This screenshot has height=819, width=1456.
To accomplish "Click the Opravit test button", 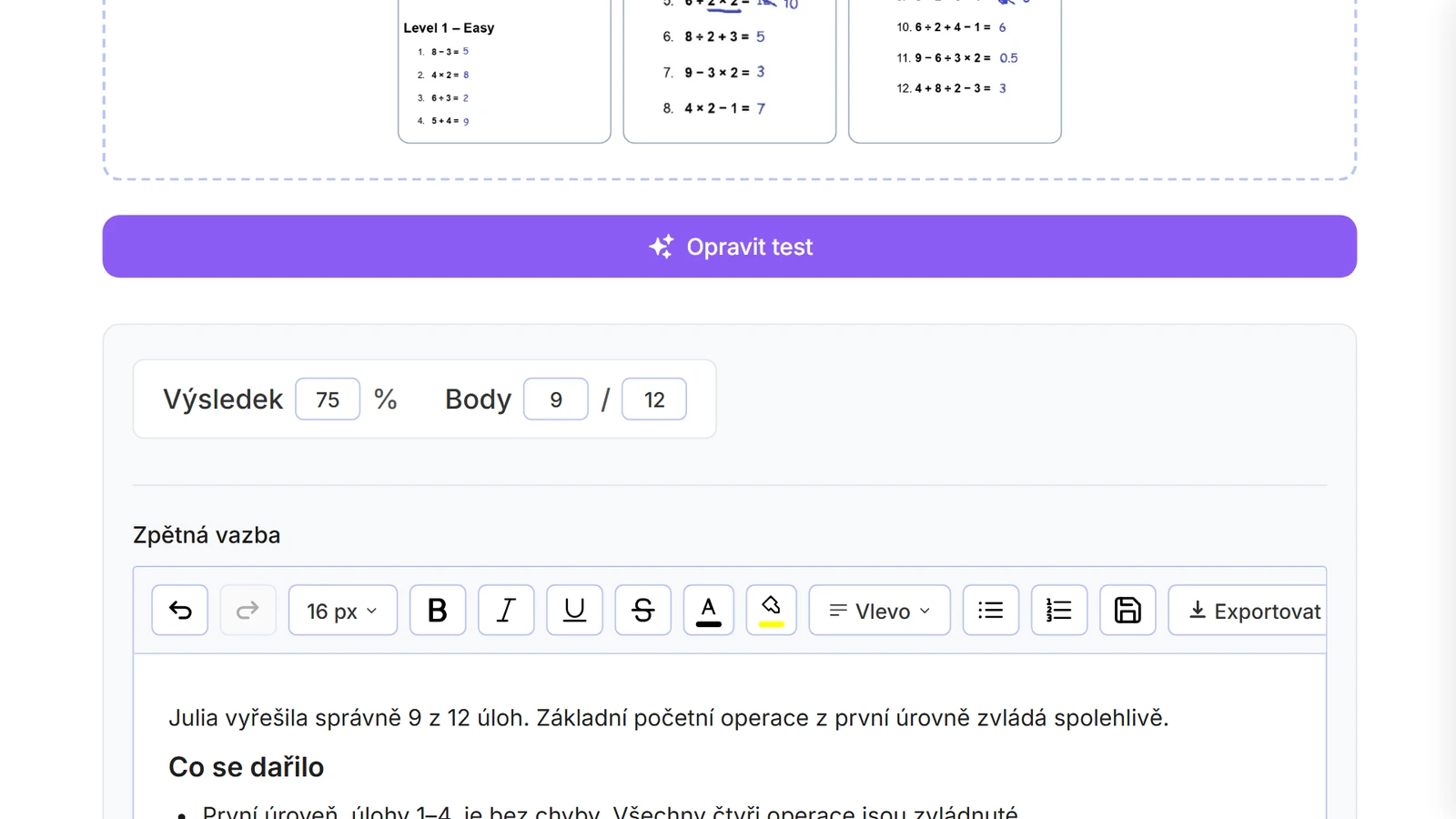I will coord(730,247).
